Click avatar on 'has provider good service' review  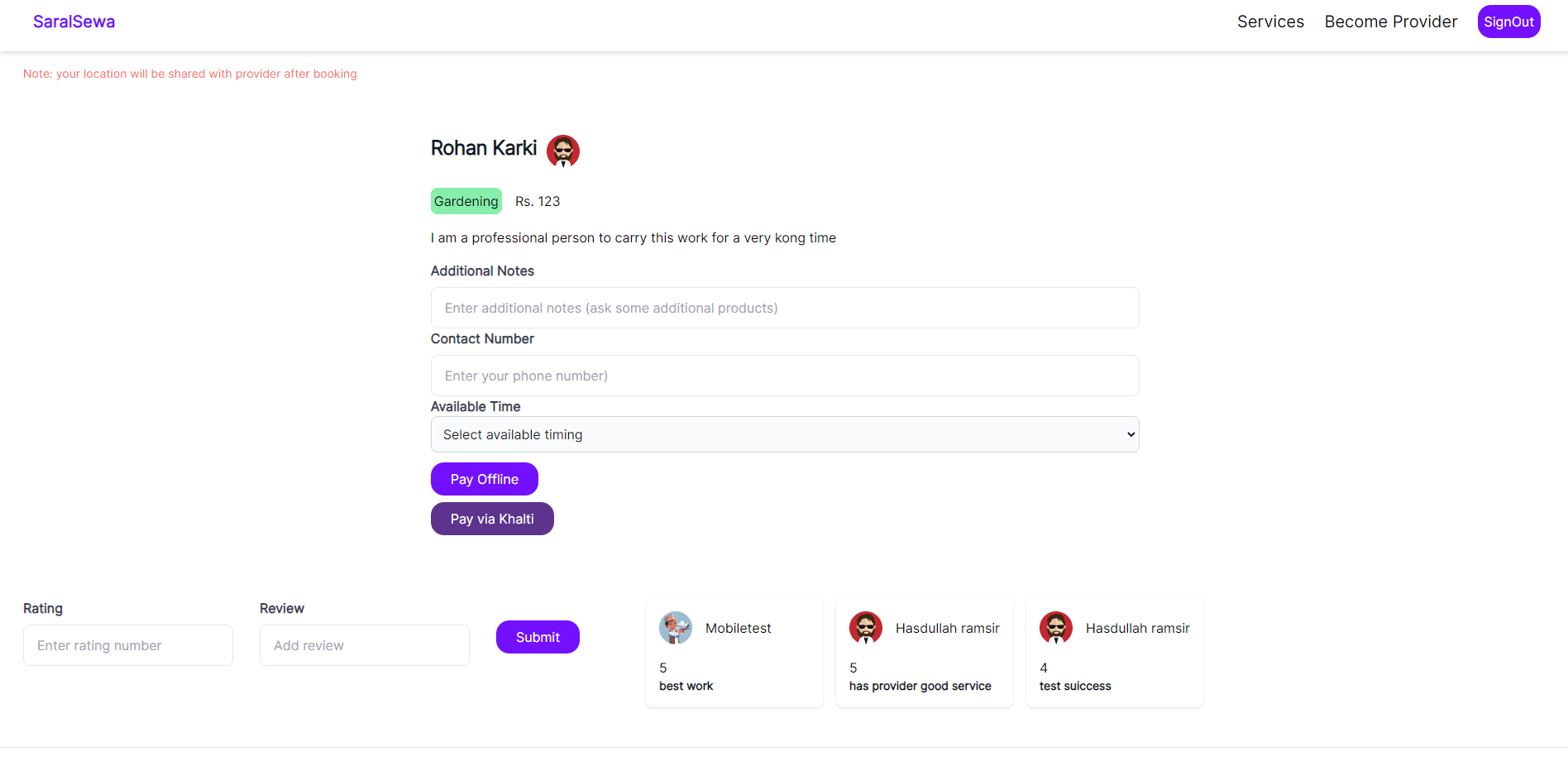point(865,628)
